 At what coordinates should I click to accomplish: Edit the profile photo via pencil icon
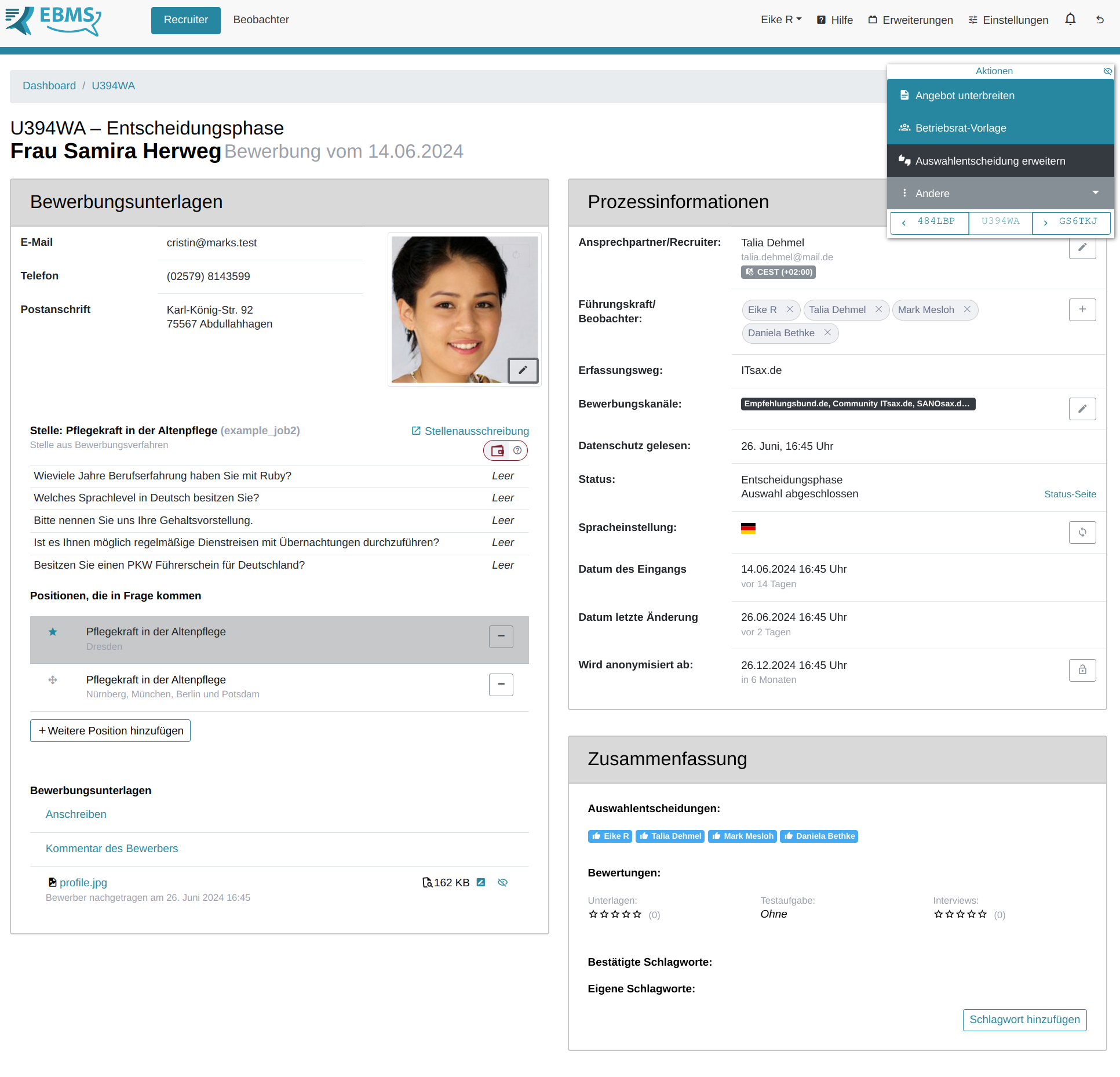click(x=523, y=370)
